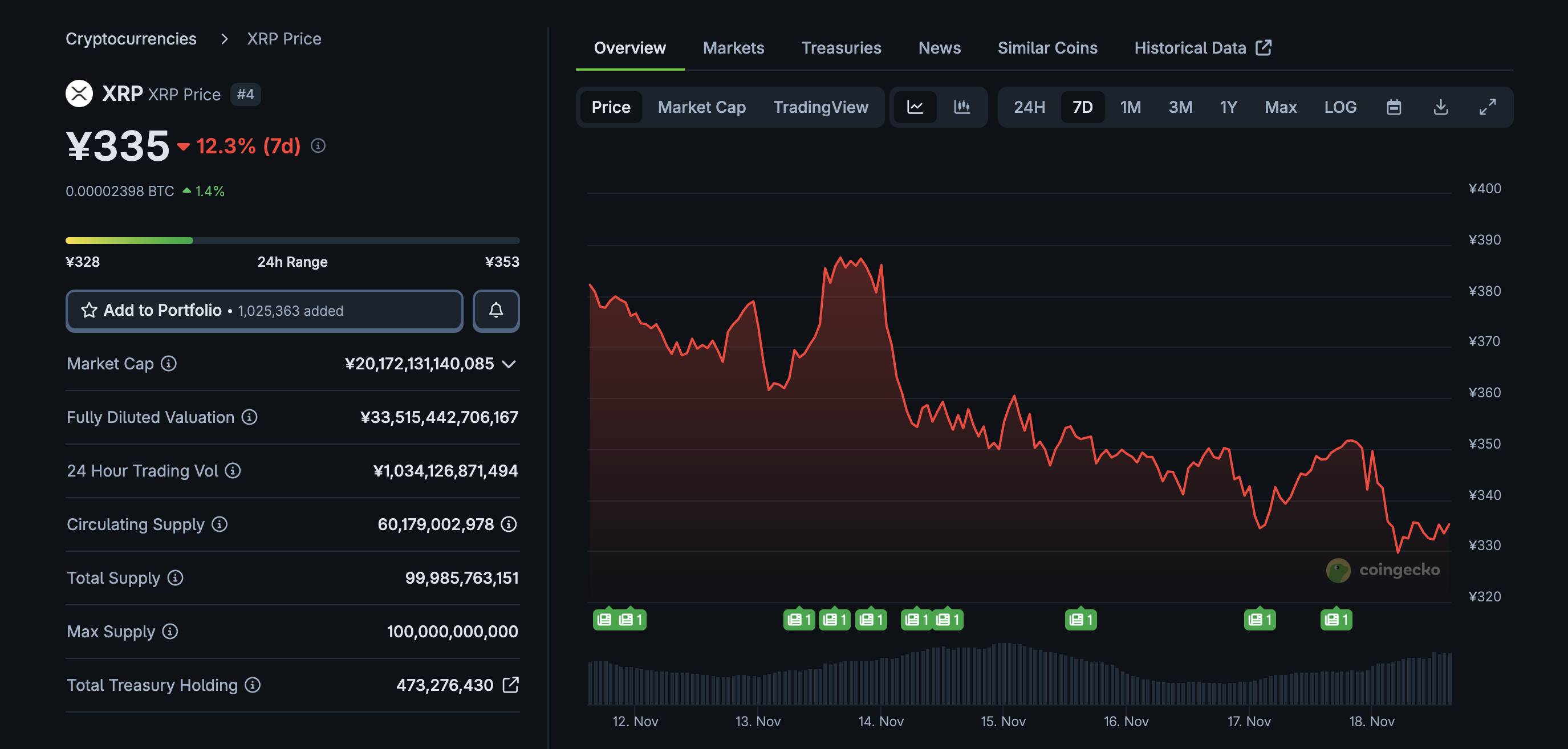The height and width of the screenshot is (749, 1568).
Task: Click Market Cap info icon
Action: (169, 363)
